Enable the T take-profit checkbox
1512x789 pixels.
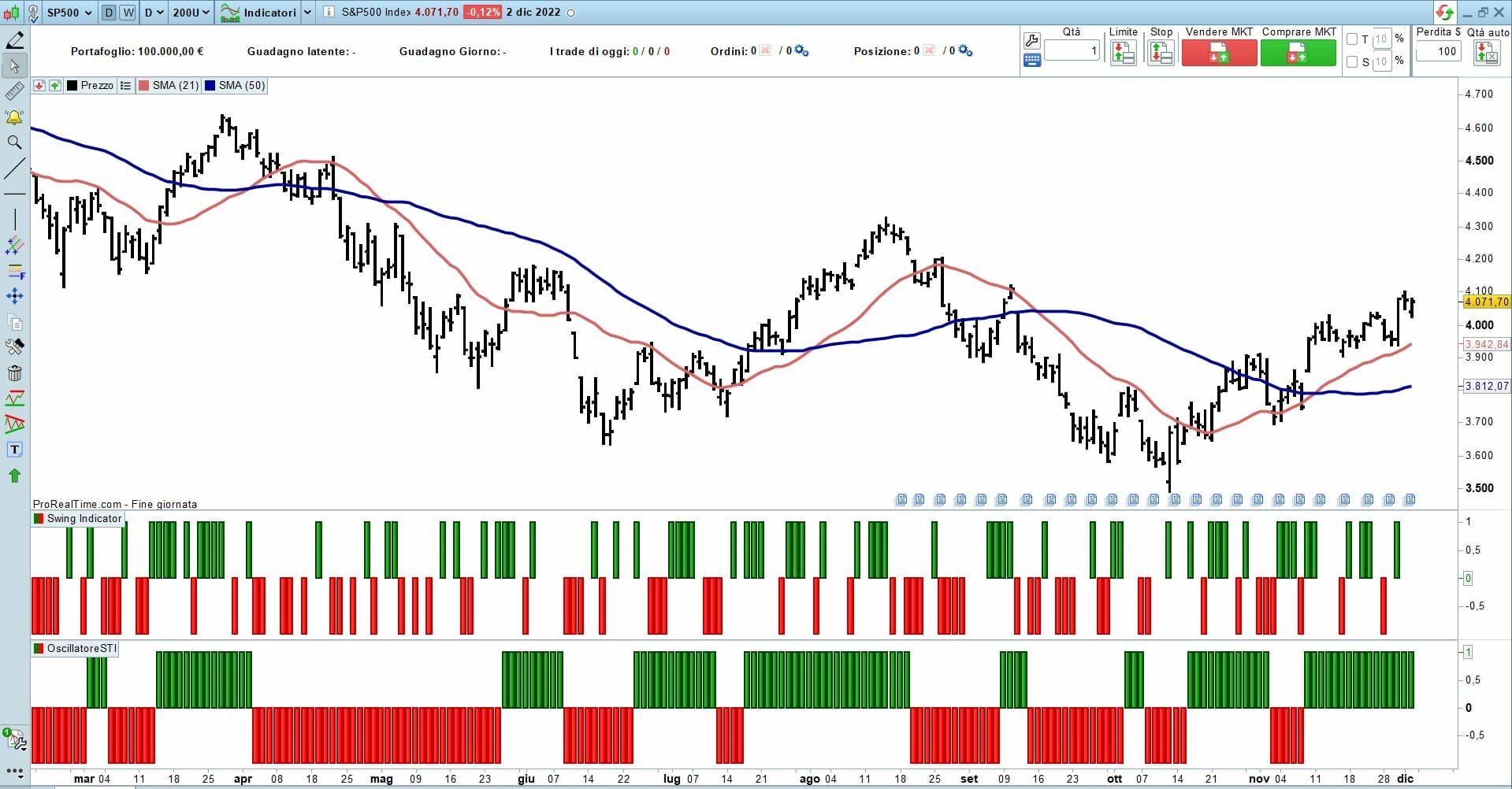coord(1352,39)
